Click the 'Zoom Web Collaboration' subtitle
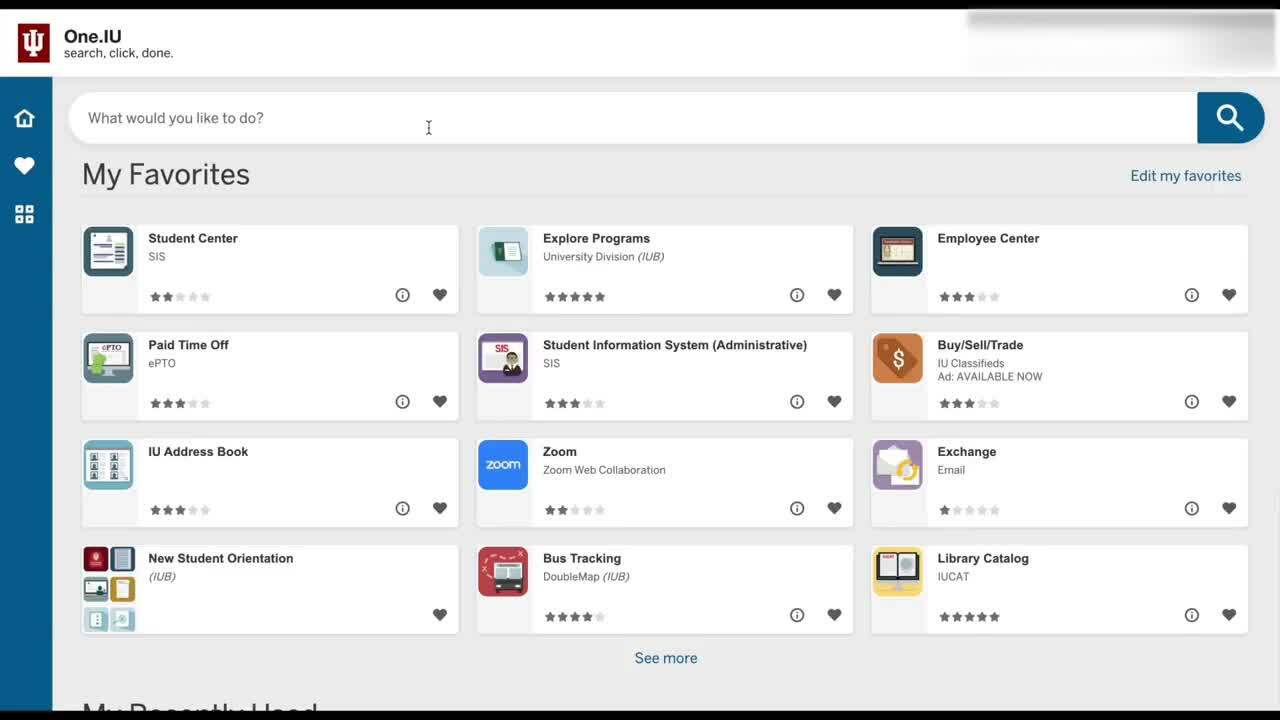Screen dimensions: 1280x720 point(604,470)
